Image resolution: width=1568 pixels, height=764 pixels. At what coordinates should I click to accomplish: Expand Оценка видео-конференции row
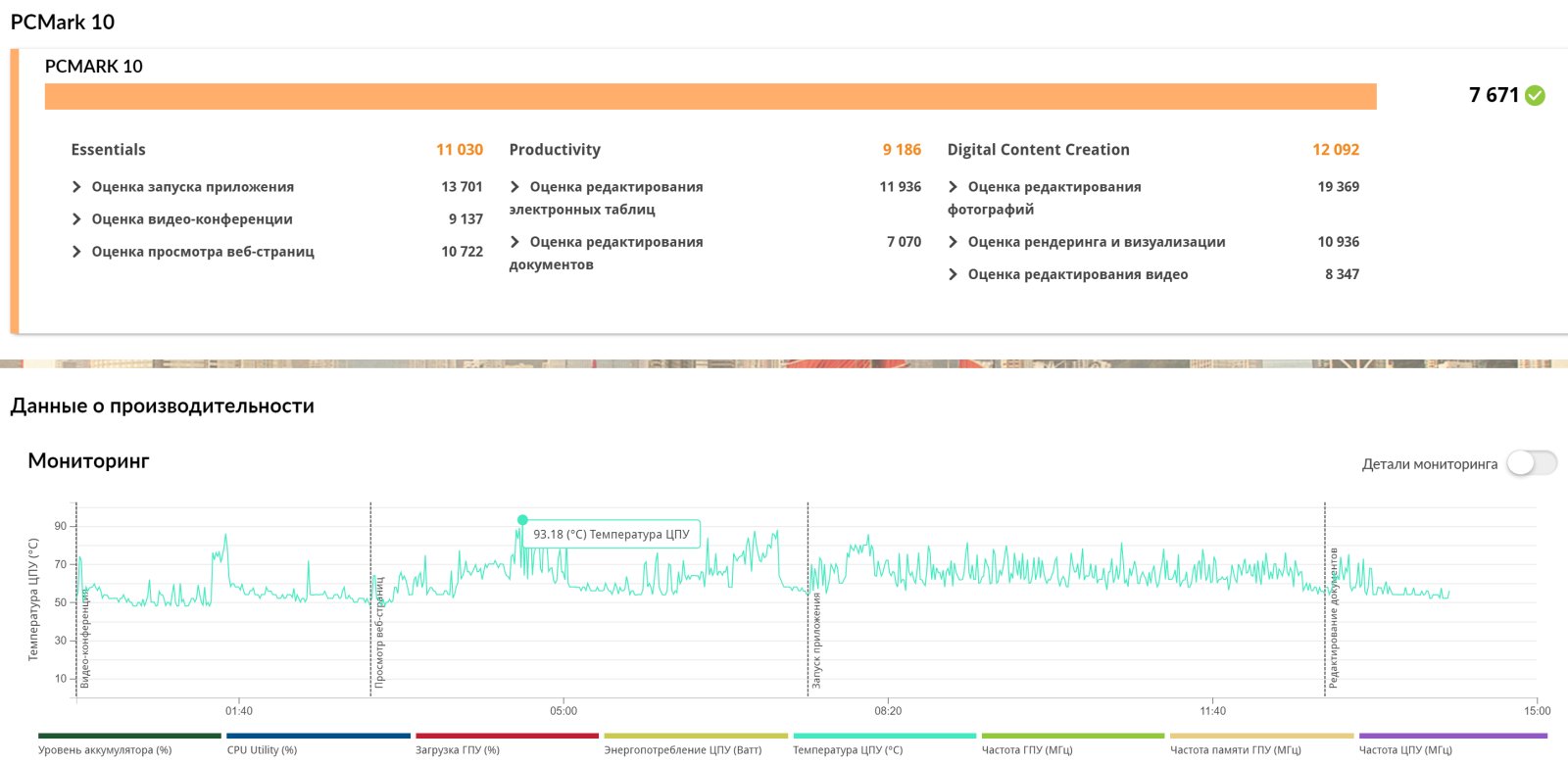pos(76,219)
